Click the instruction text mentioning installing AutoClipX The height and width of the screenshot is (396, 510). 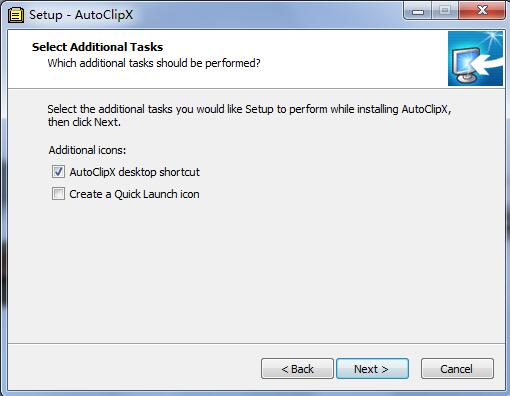pos(249,109)
